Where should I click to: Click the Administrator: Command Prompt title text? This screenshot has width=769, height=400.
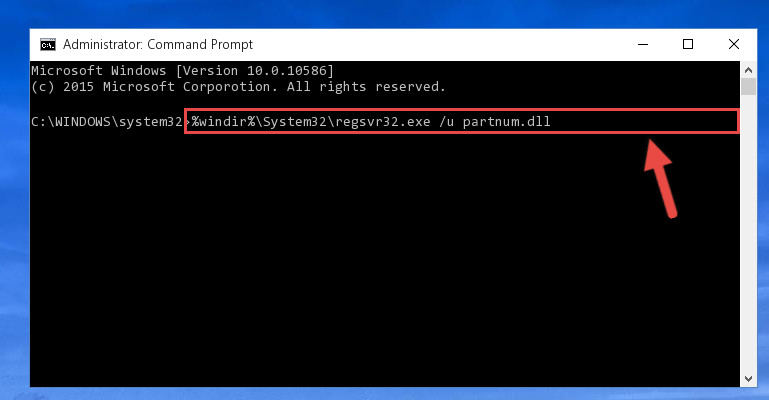158,45
